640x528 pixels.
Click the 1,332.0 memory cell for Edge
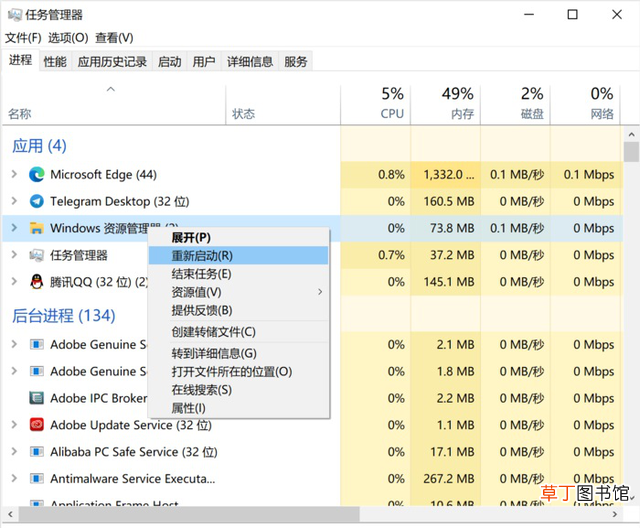tap(445, 175)
